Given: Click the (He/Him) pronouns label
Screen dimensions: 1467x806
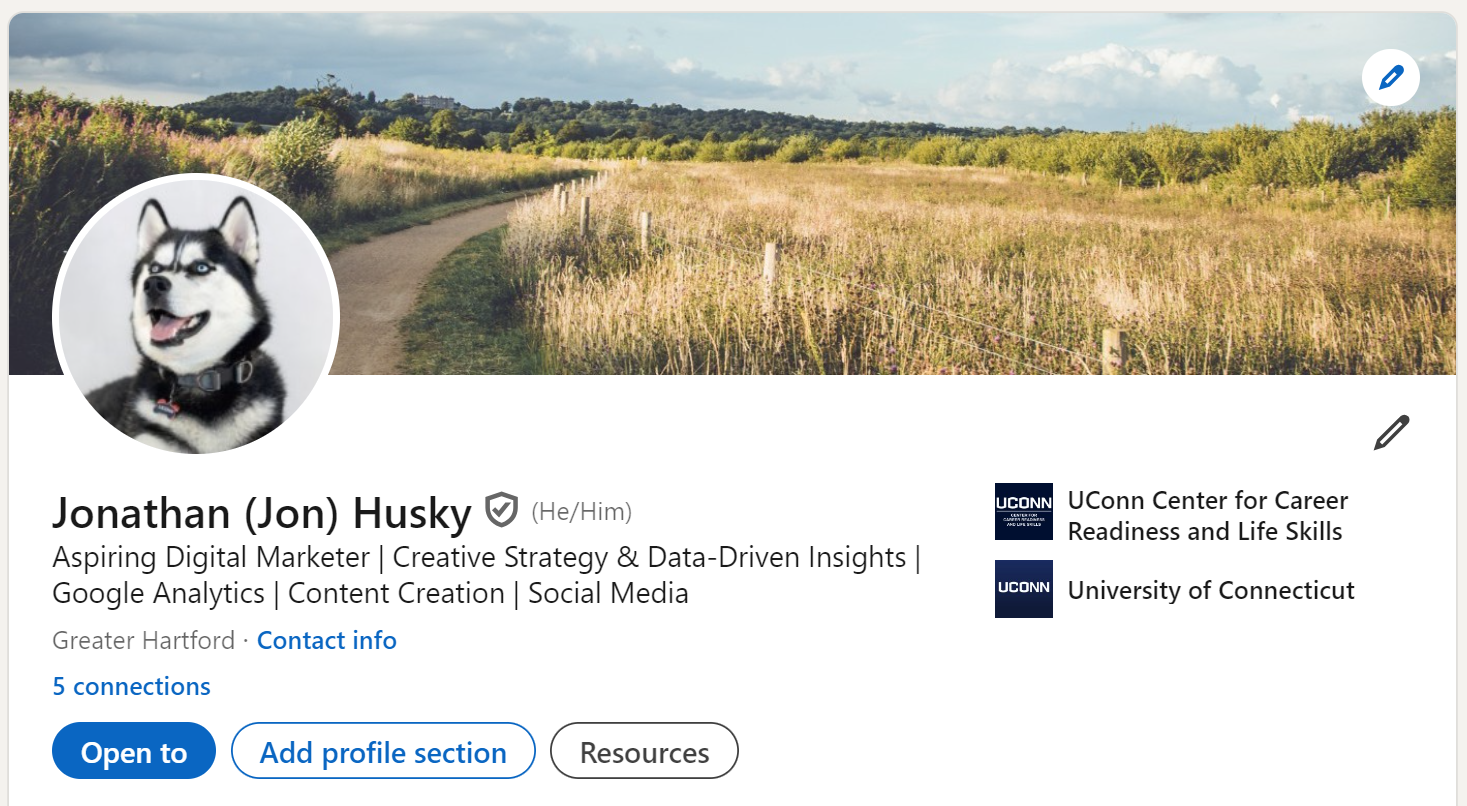Looking at the screenshot, I should pos(580,512).
